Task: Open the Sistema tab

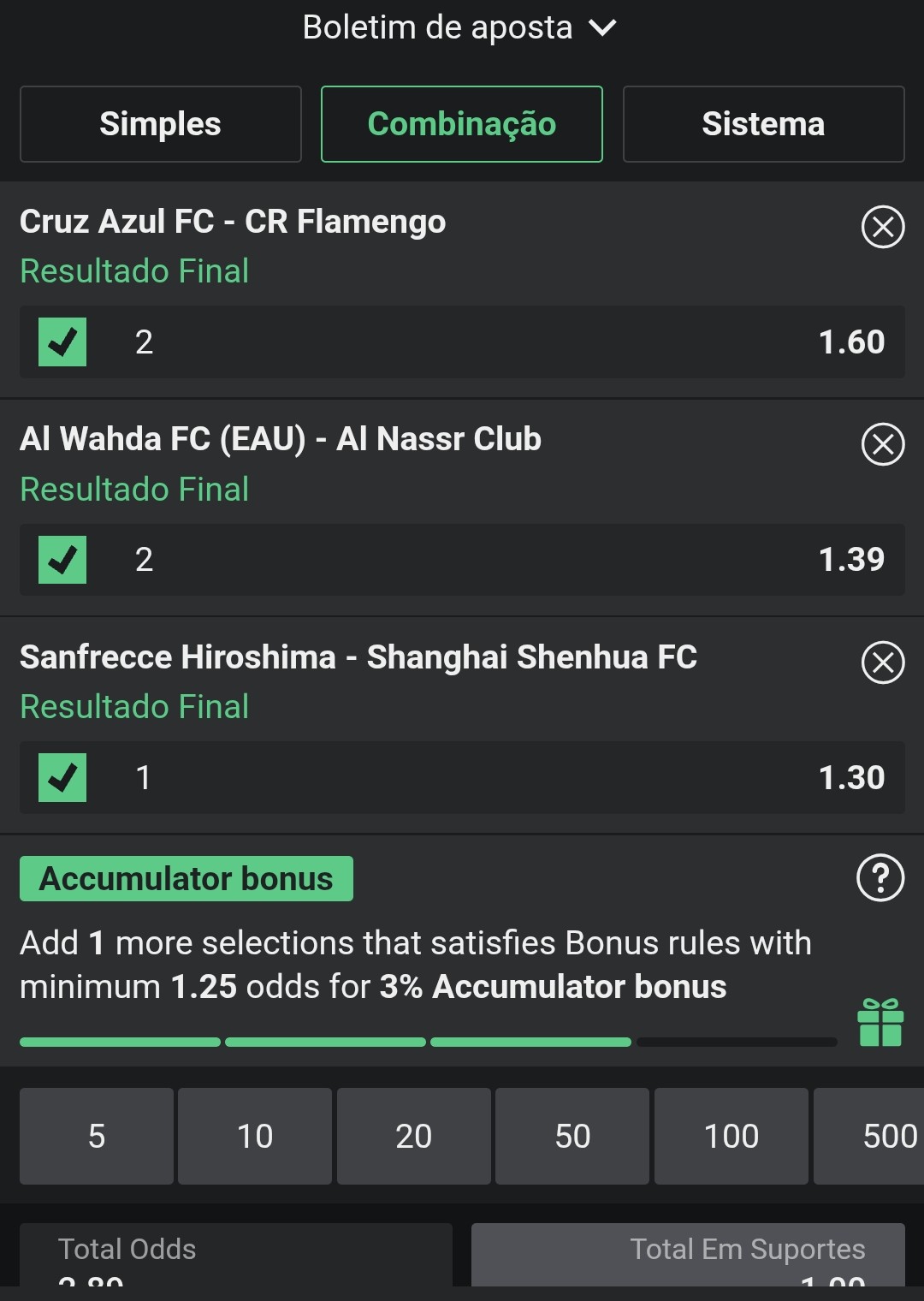Action: tap(763, 124)
